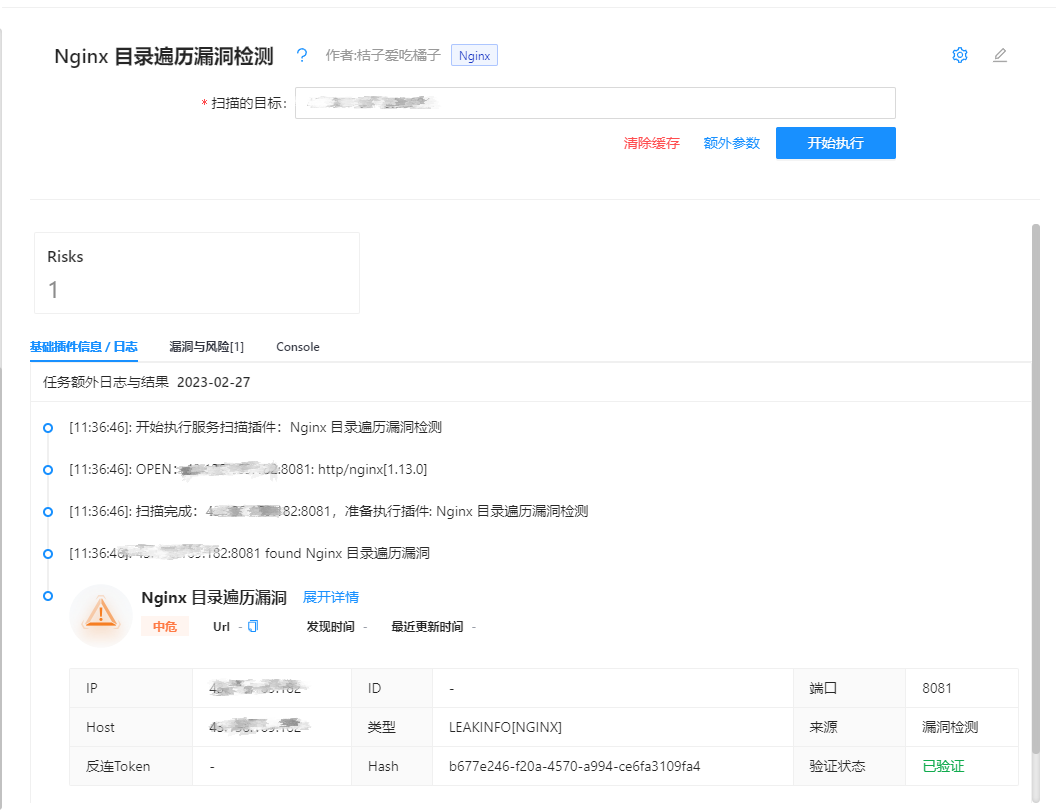The image size is (1056, 811).
Task: Click the Nginx 目录遍历漏洞 risk title
Action: click(214, 597)
